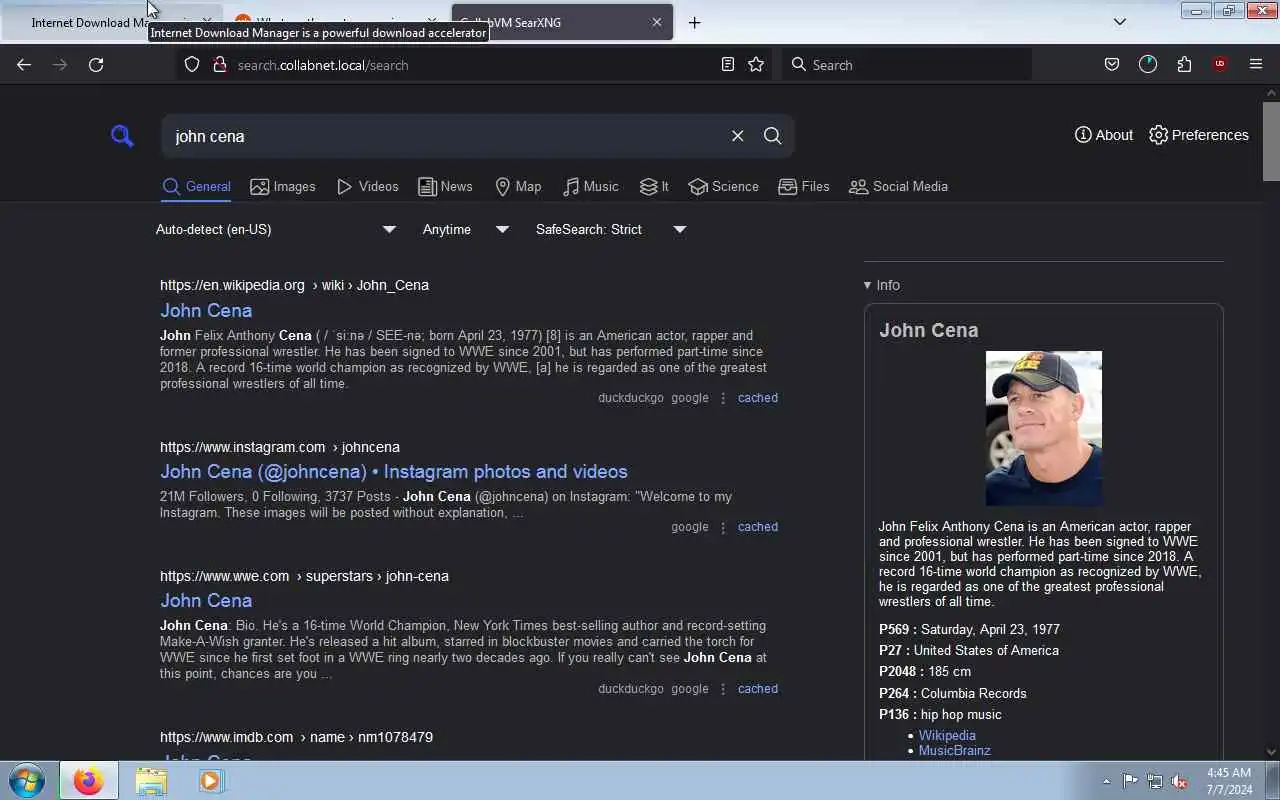The height and width of the screenshot is (800, 1280).
Task: Click the uBlock Origin toolbar icon
Action: 1219,64
